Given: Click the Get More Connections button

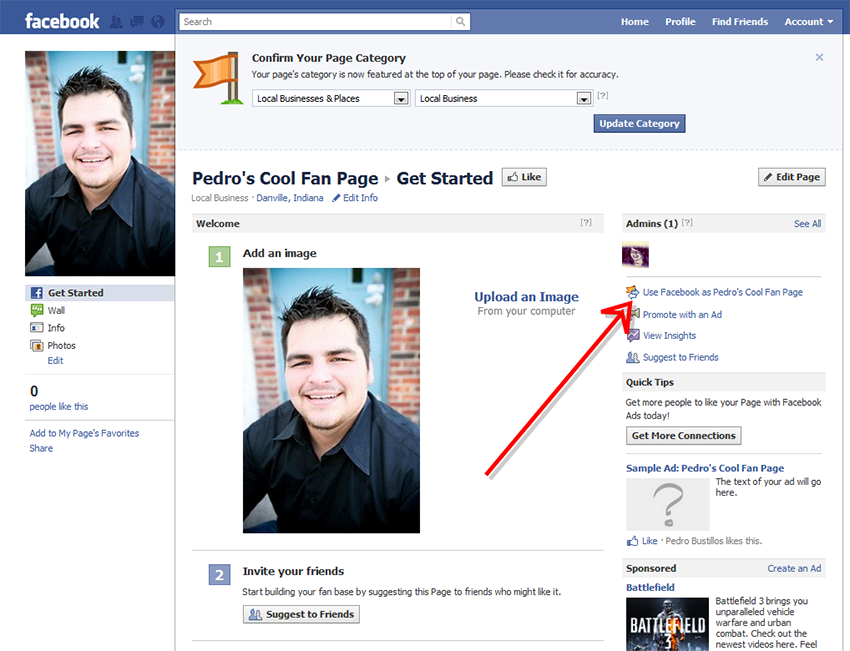Looking at the screenshot, I should pos(684,436).
